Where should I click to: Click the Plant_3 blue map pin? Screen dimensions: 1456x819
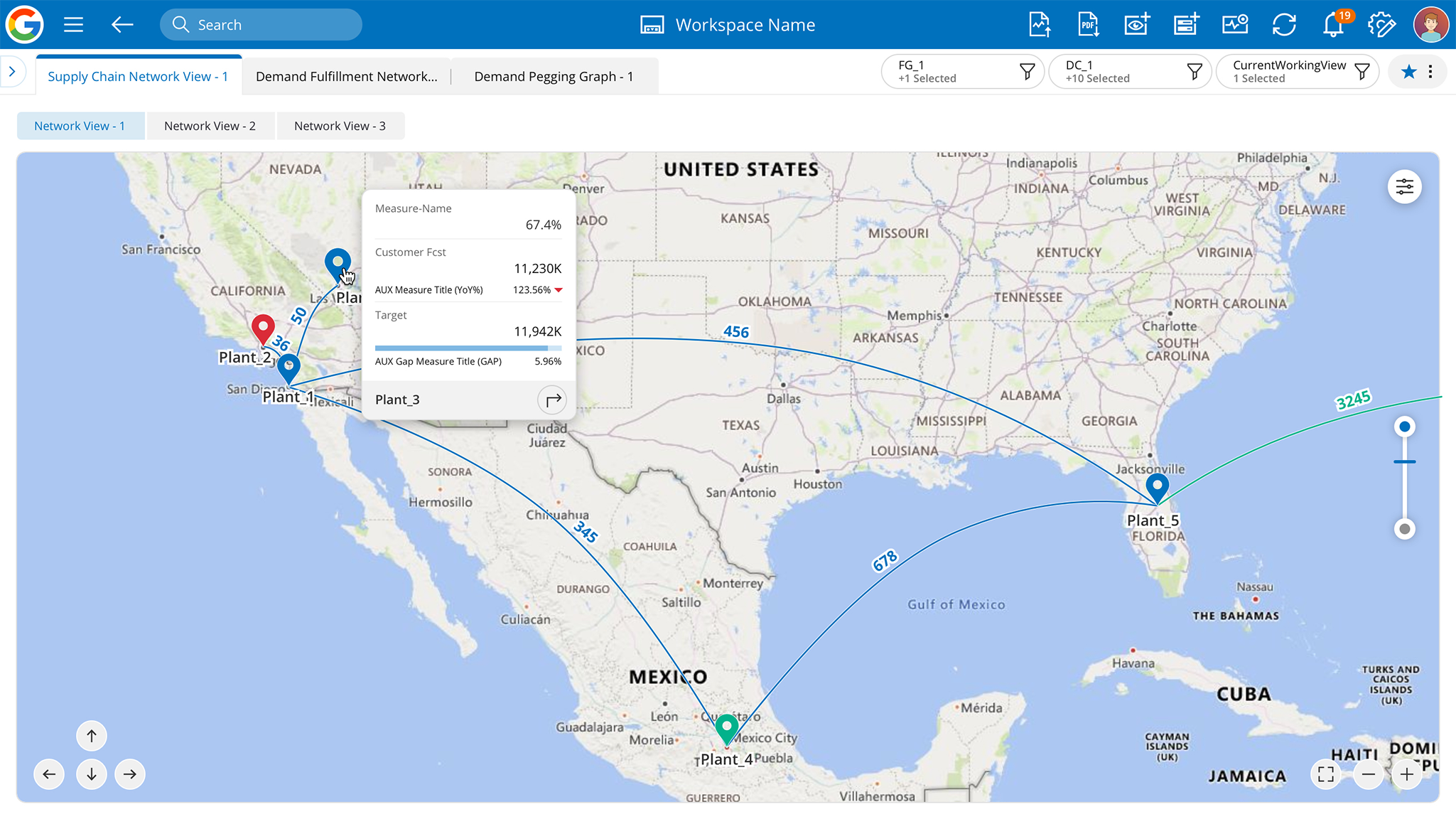[x=338, y=264]
